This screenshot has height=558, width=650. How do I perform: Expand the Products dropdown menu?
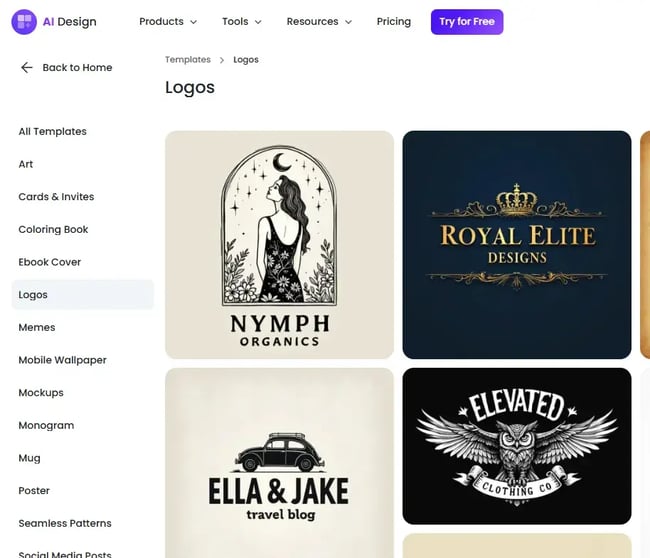(x=167, y=22)
